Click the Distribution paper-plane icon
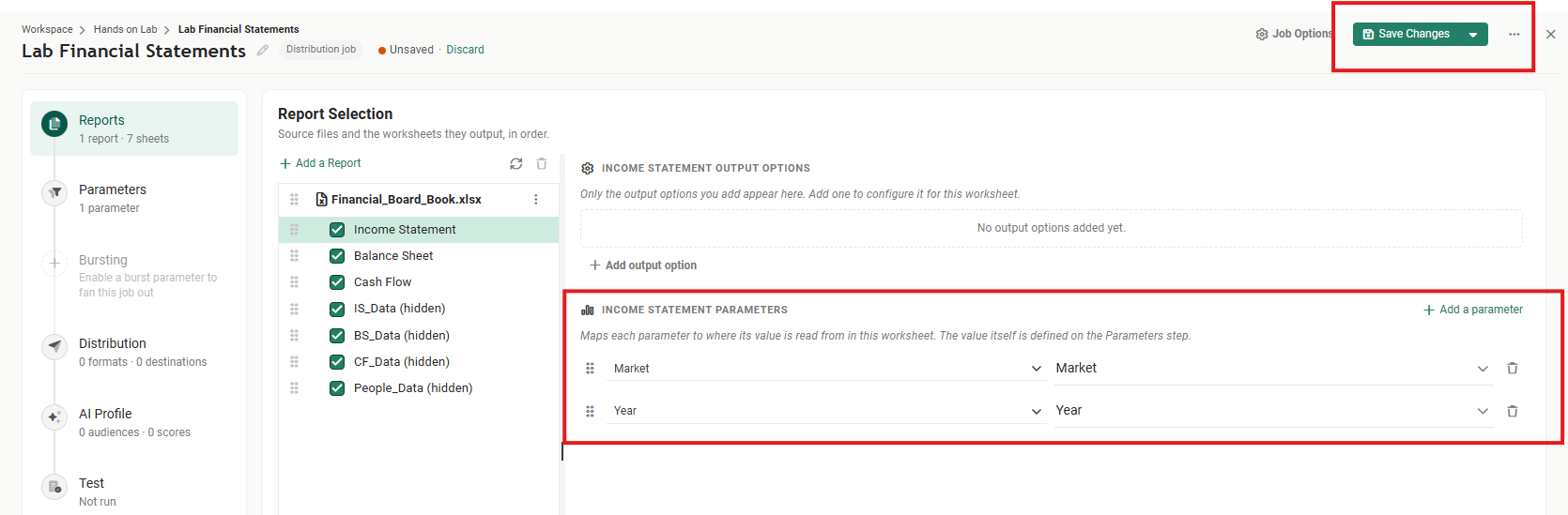 coord(54,347)
